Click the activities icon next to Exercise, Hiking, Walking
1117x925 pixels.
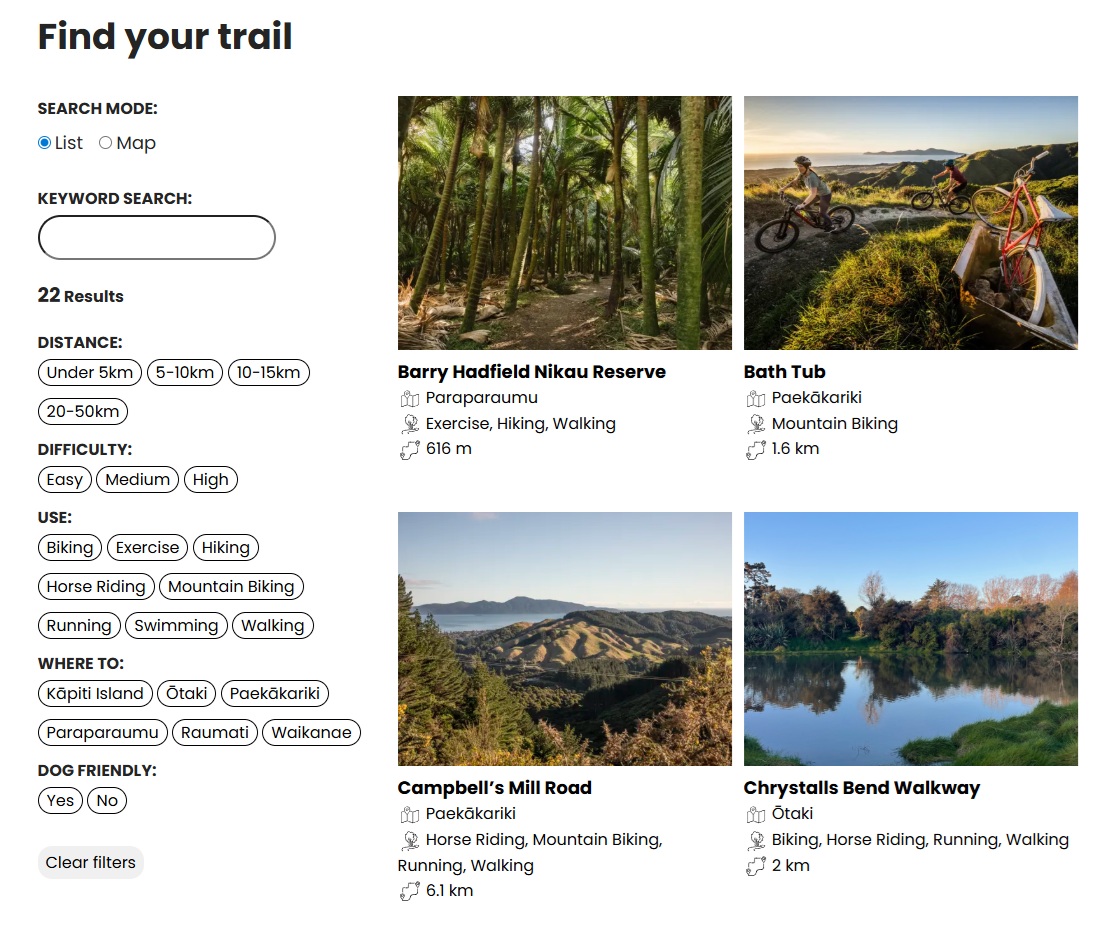tap(409, 423)
